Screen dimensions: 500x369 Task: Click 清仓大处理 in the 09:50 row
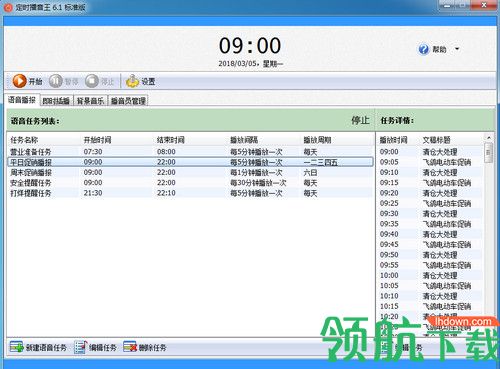pyautogui.click(x=440, y=255)
